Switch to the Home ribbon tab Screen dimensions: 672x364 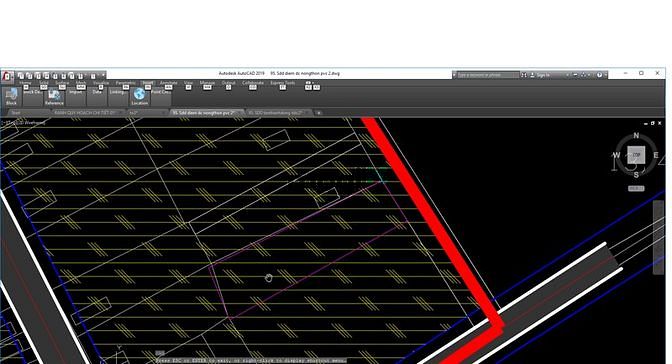coord(25,83)
